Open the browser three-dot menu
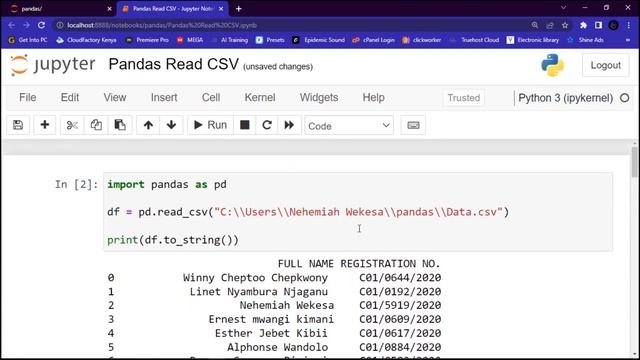640x360 pixels. [x=629, y=25]
